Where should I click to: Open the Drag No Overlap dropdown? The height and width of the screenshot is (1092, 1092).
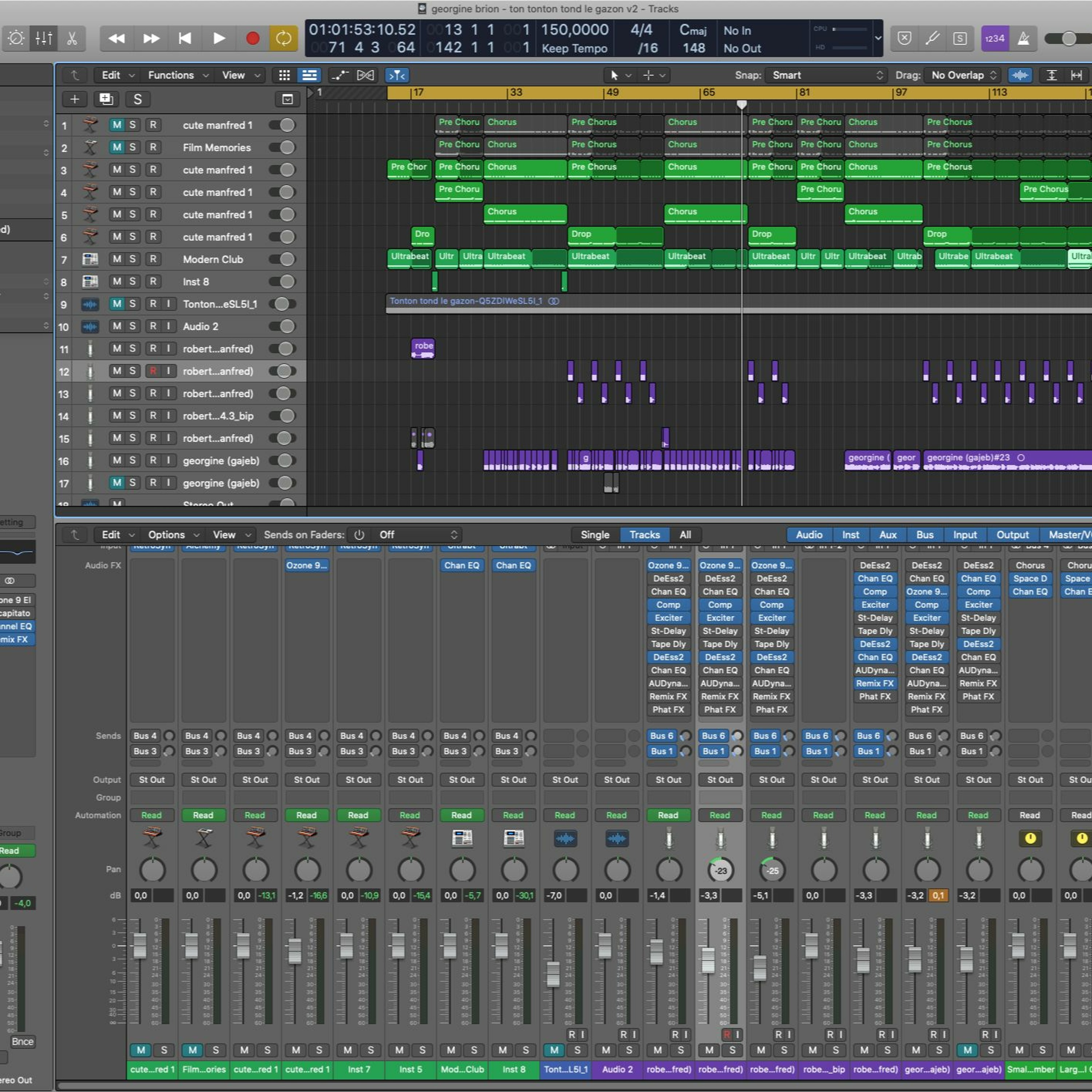962,75
